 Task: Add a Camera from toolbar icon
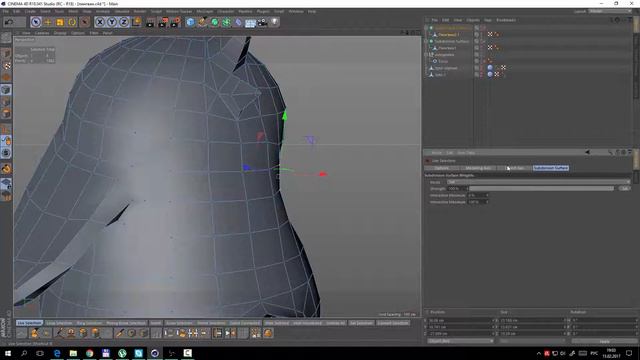click(262, 22)
